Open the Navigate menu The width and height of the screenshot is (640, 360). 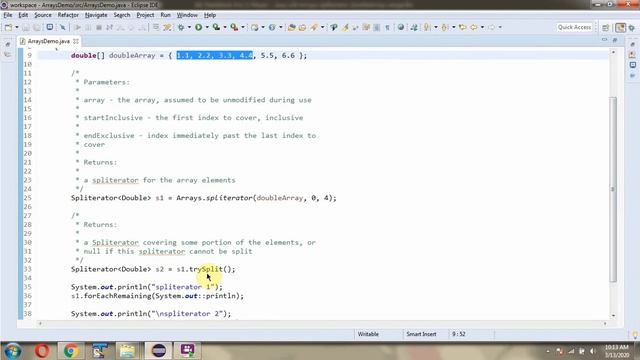coord(96,15)
